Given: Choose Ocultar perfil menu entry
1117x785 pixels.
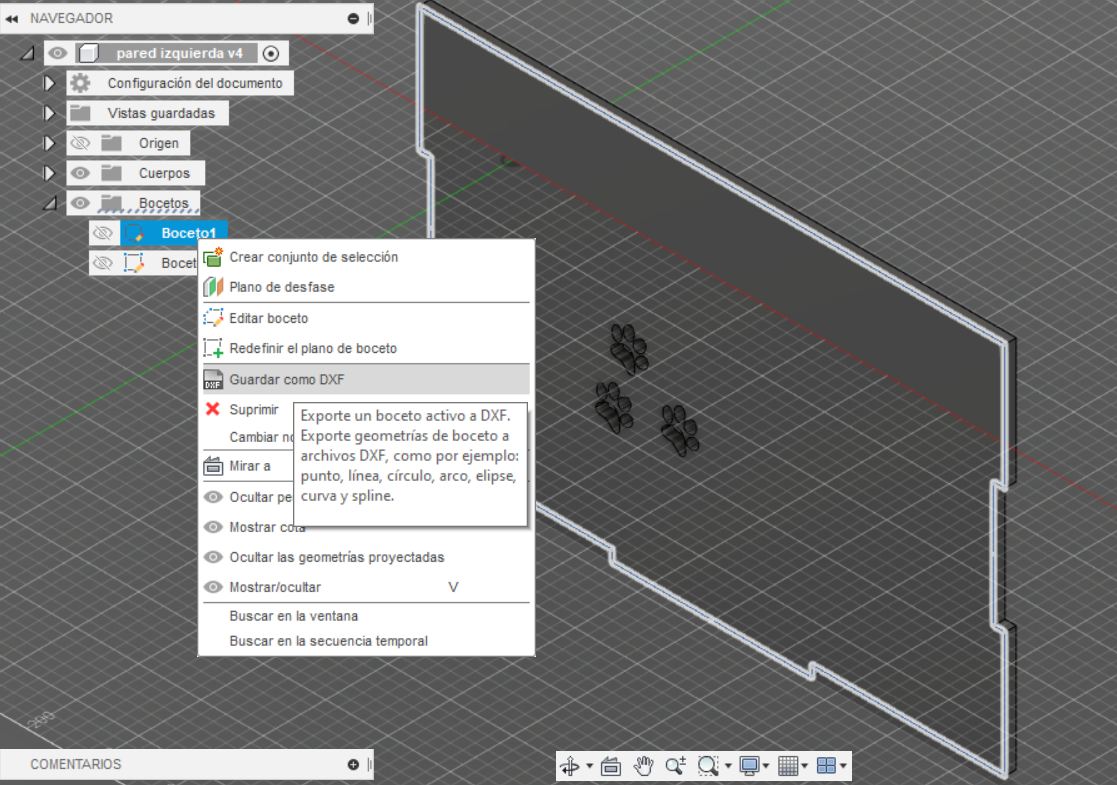Looking at the screenshot, I should (248, 497).
